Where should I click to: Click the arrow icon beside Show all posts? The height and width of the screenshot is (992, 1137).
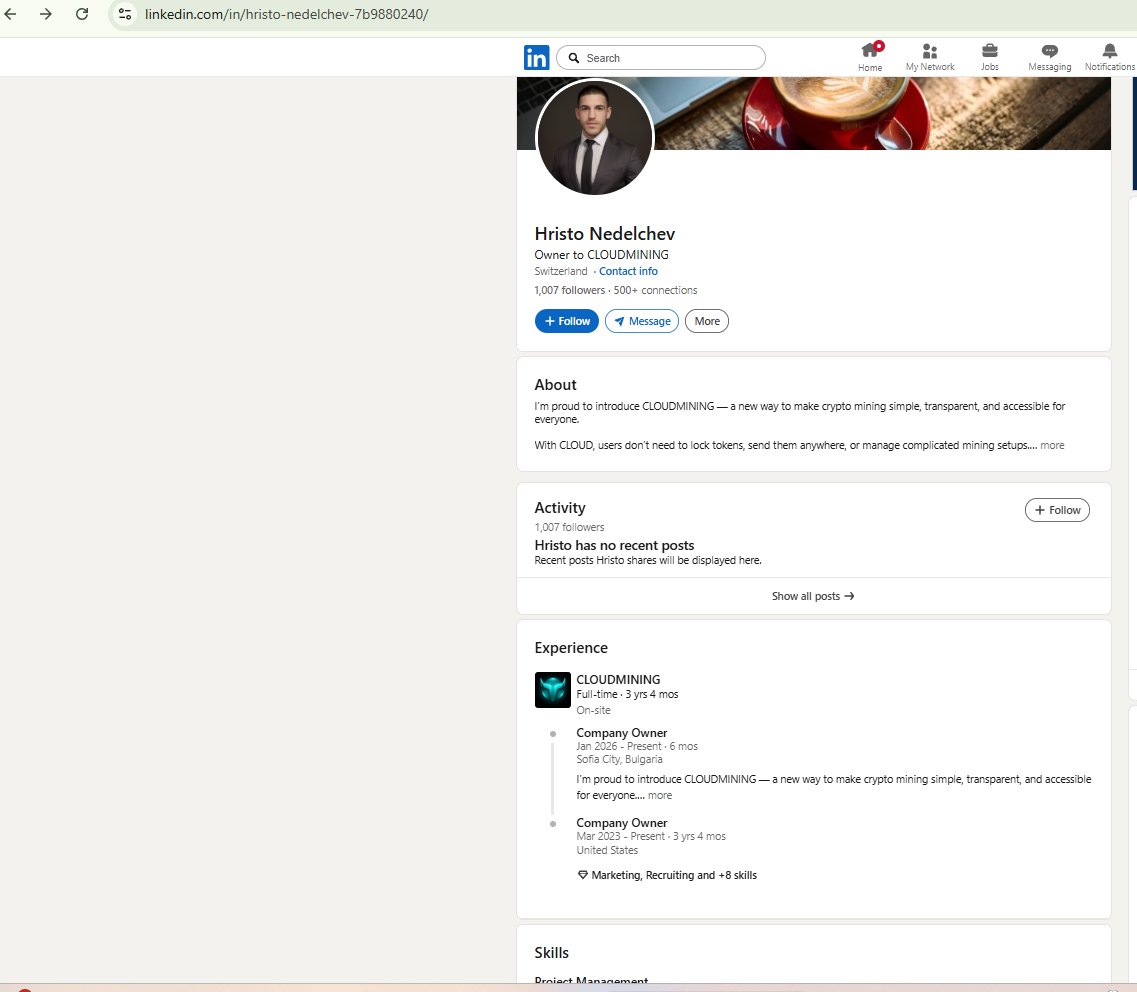pyautogui.click(x=849, y=596)
